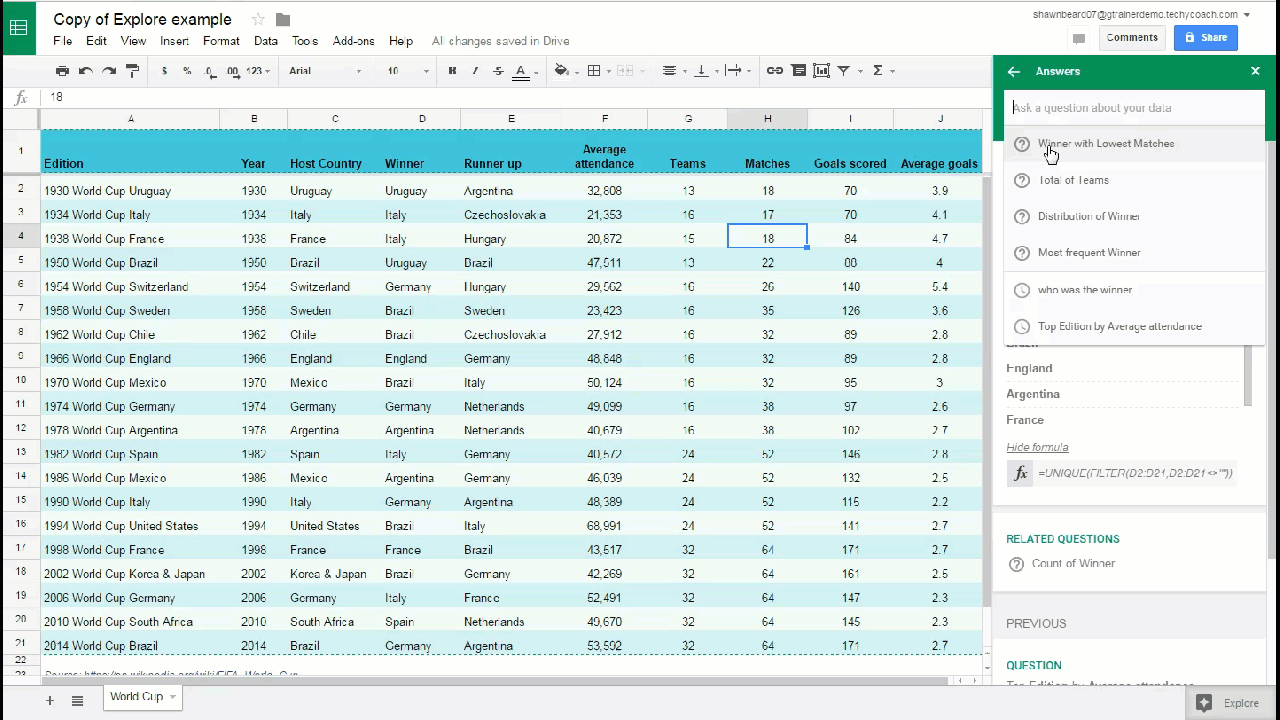
Task: Click the blue Share button
Action: click(1205, 38)
